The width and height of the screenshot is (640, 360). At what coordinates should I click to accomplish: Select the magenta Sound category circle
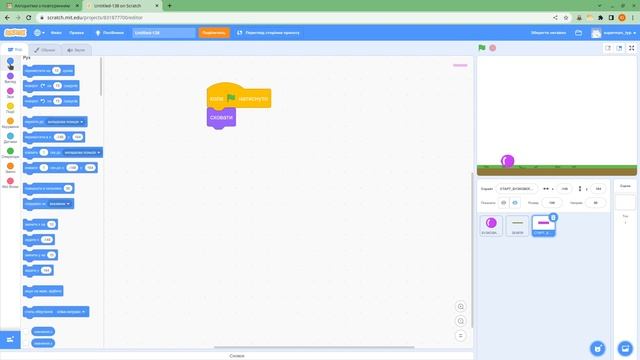[10, 91]
